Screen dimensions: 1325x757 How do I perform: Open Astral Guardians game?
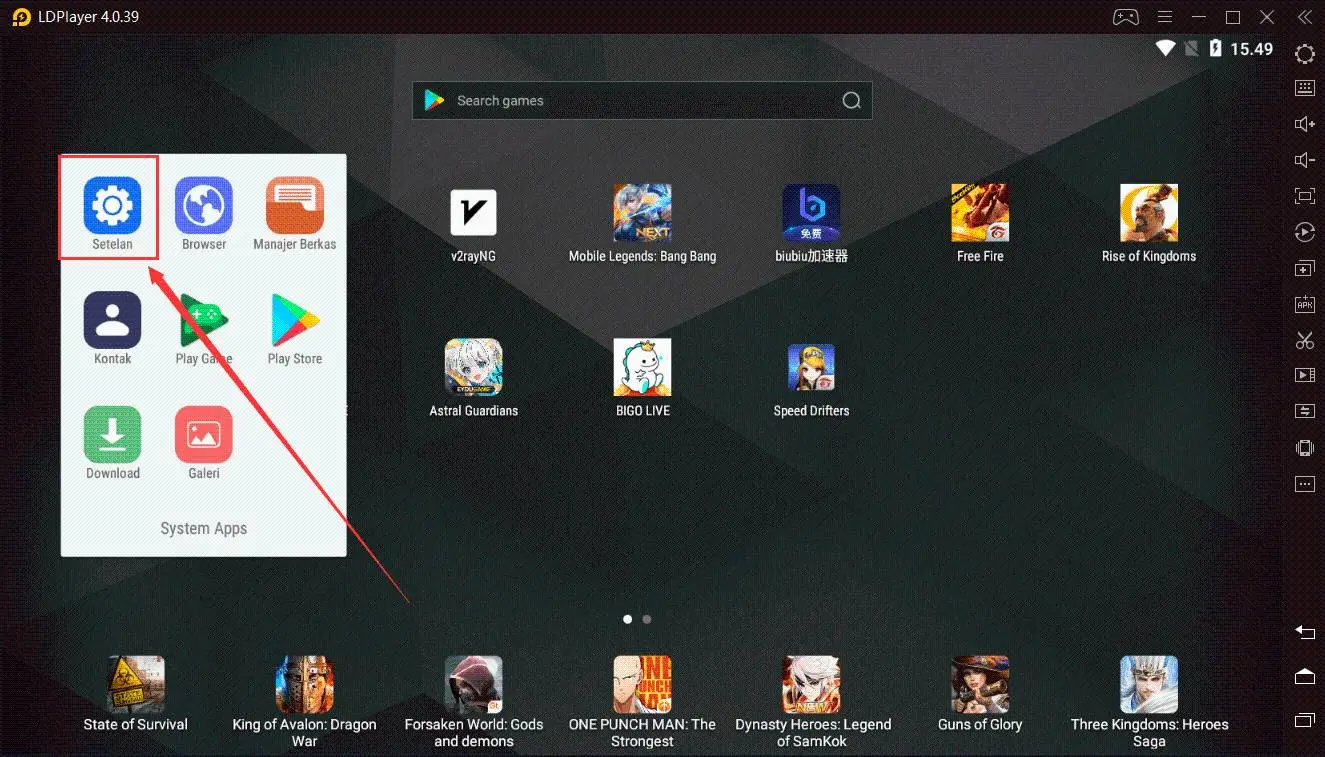474,368
